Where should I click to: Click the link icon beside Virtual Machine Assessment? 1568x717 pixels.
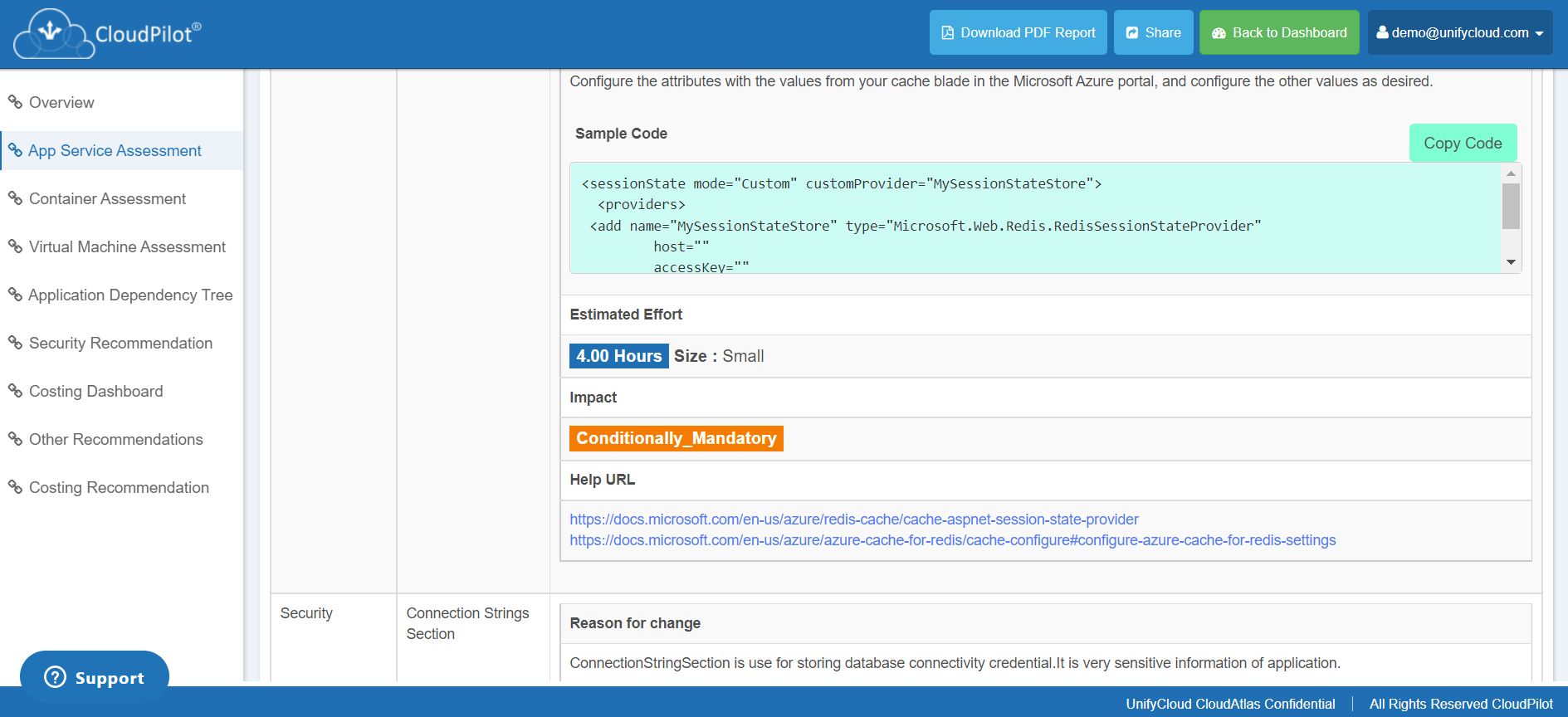point(15,246)
